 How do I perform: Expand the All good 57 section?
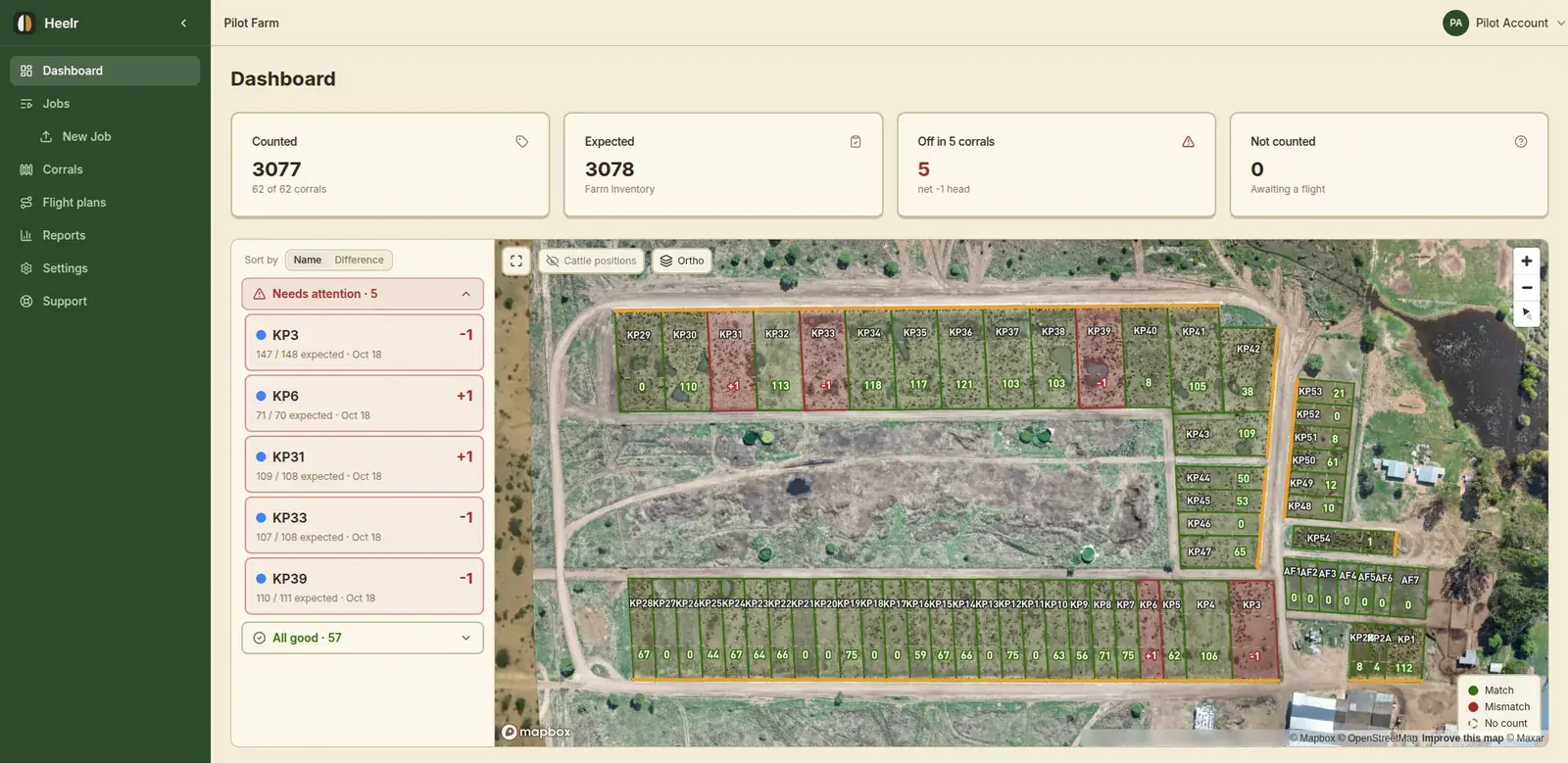point(363,638)
